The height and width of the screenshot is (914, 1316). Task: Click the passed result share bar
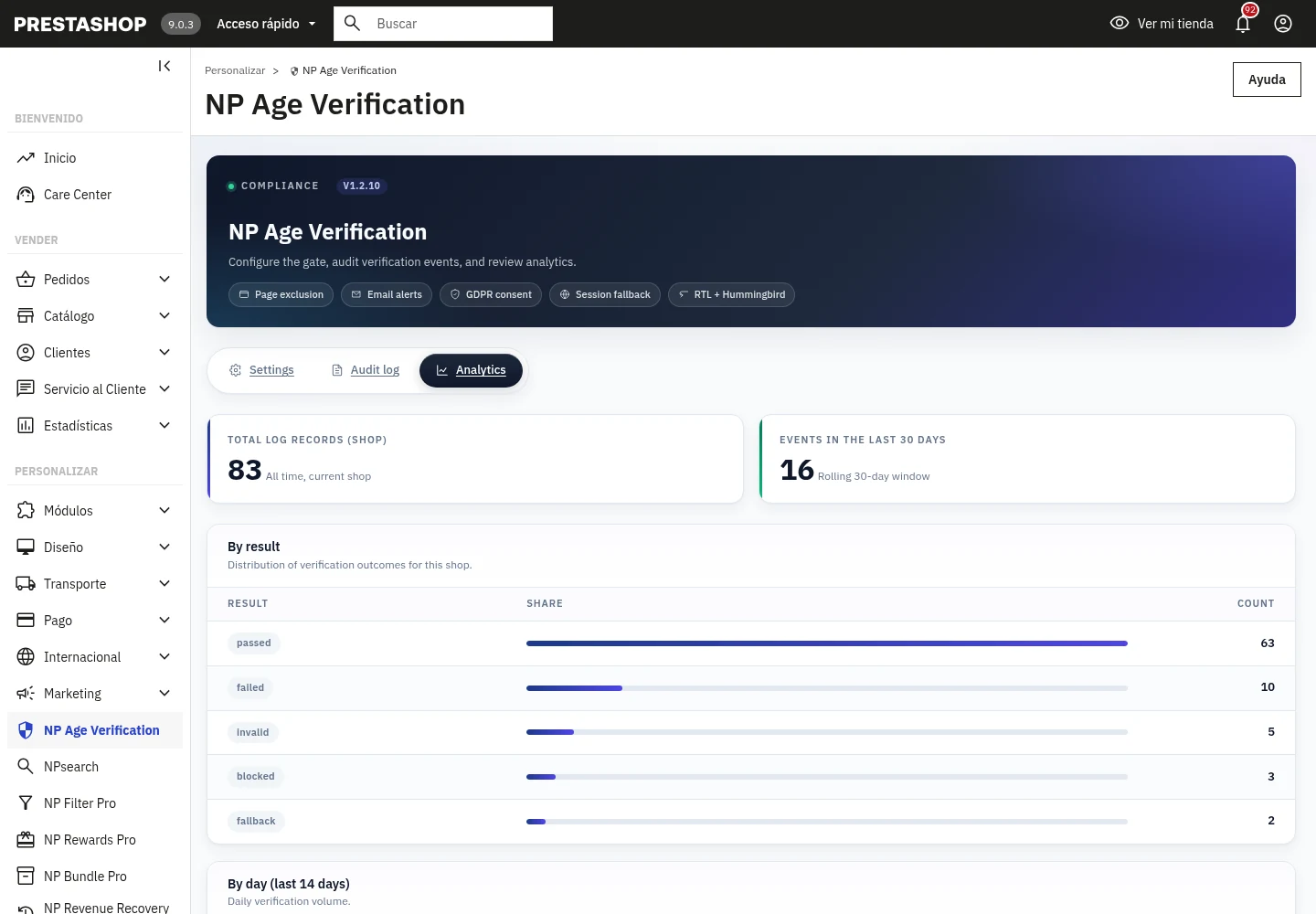[827, 643]
